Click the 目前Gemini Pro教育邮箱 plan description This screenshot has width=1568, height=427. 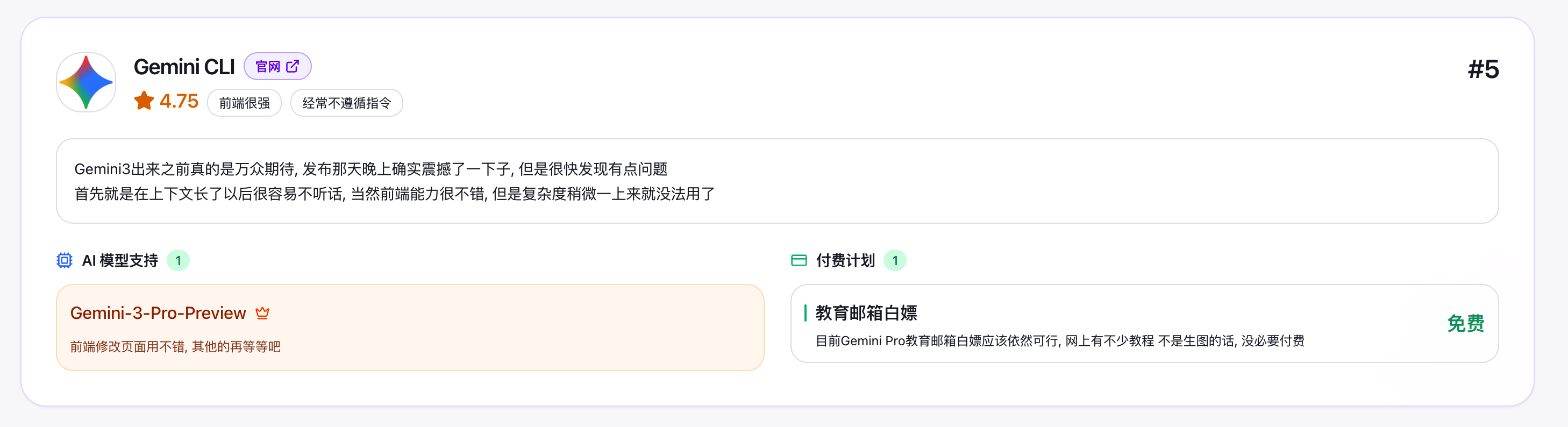click(1060, 341)
